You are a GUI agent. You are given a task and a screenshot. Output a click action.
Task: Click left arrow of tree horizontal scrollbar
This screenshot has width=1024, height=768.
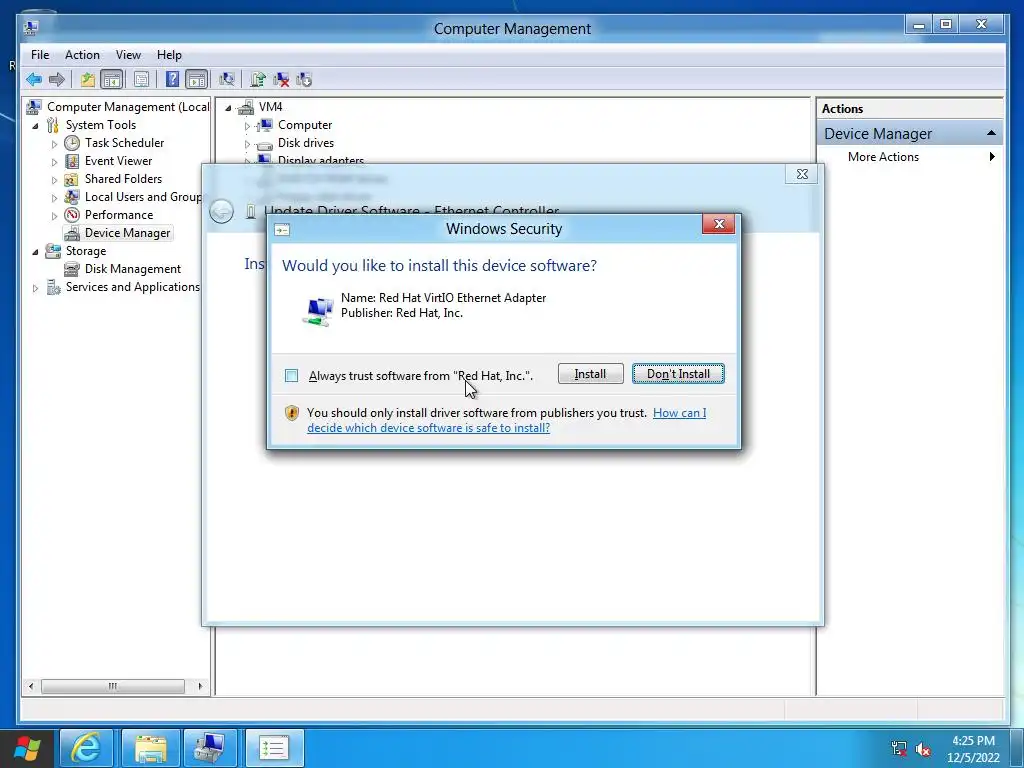tap(31, 686)
